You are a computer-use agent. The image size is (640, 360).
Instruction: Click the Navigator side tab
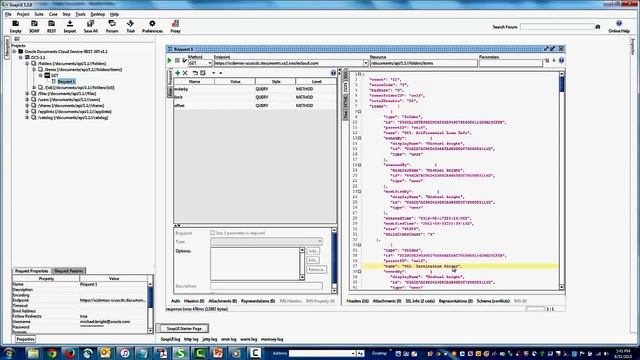coord(6,48)
